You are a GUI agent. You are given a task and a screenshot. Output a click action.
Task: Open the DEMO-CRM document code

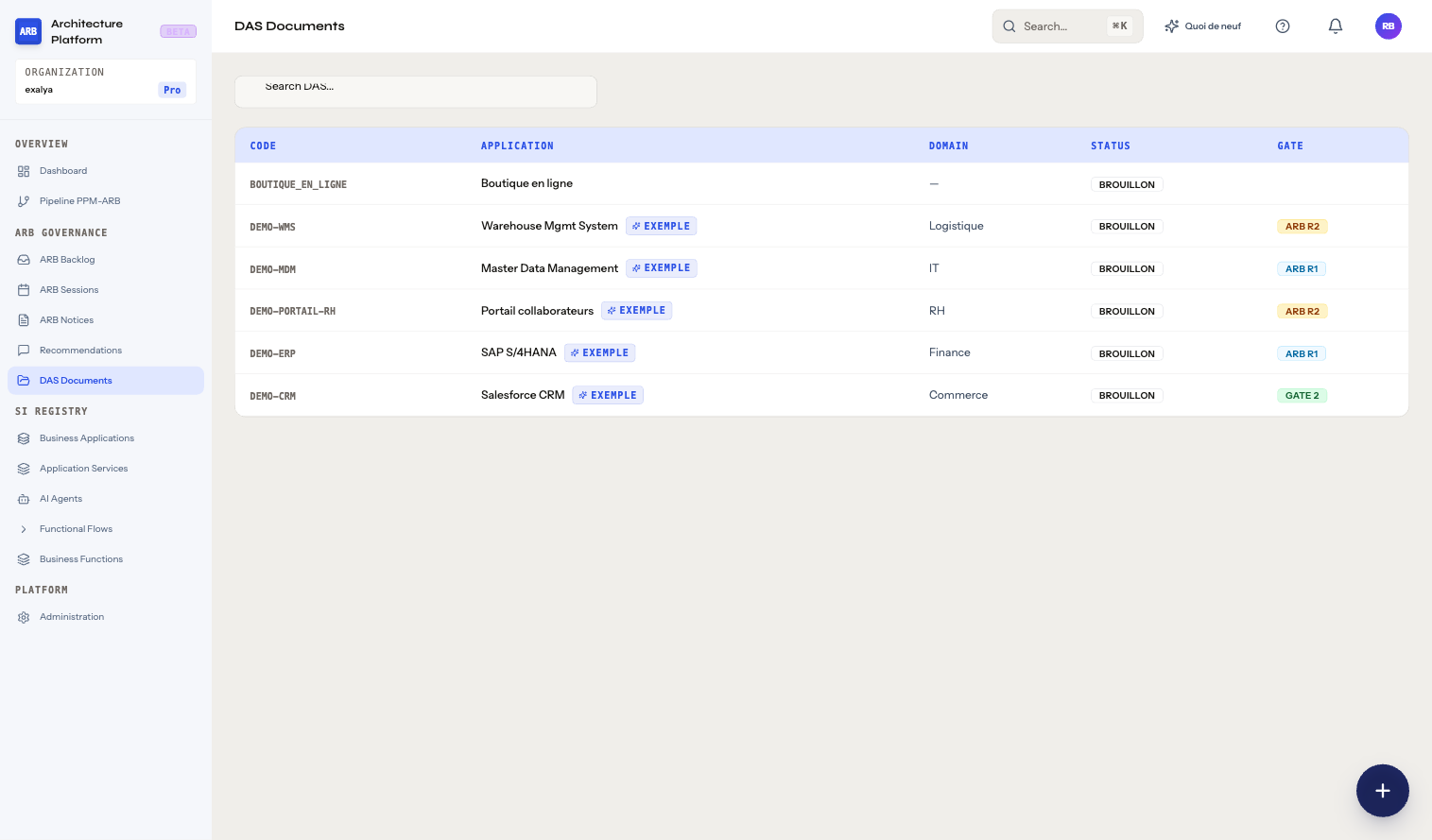click(x=272, y=397)
